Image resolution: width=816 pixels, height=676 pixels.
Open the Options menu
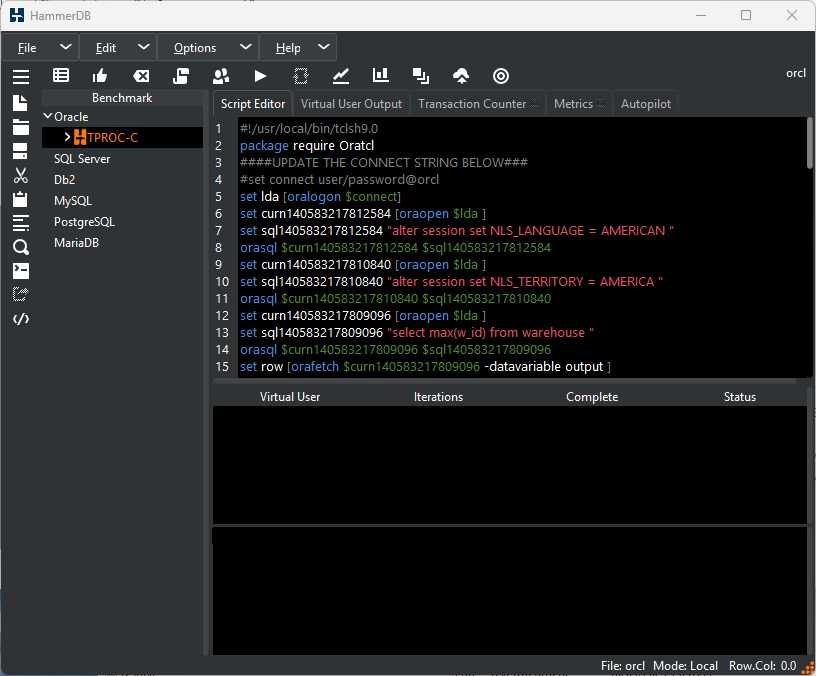click(x=195, y=48)
